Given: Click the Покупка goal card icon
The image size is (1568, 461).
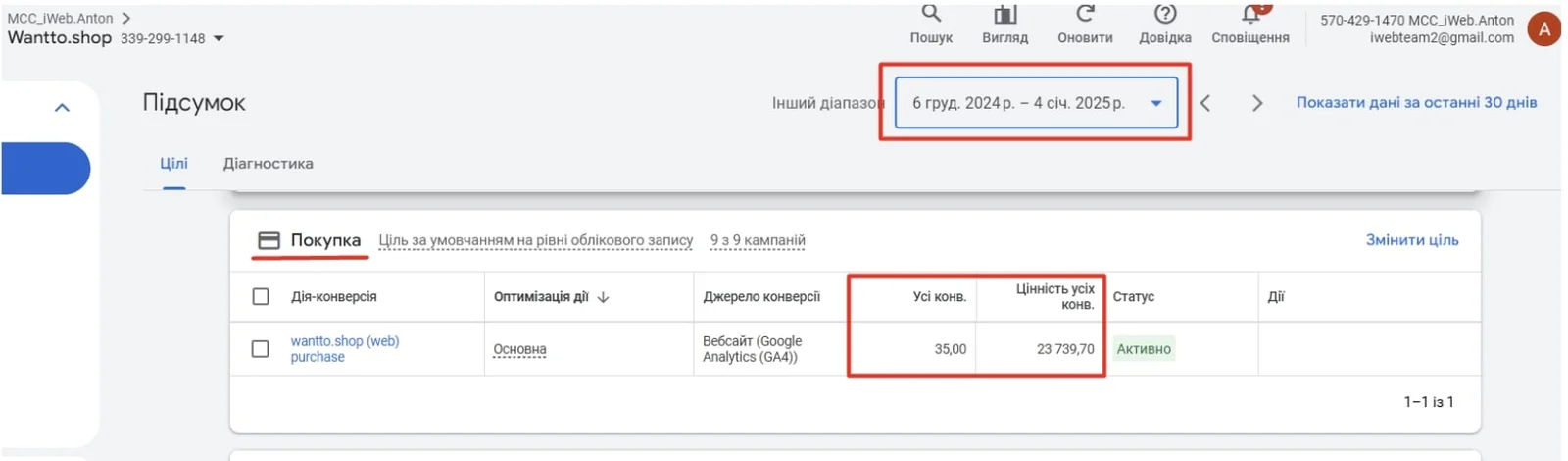Looking at the screenshot, I should coord(269,240).
